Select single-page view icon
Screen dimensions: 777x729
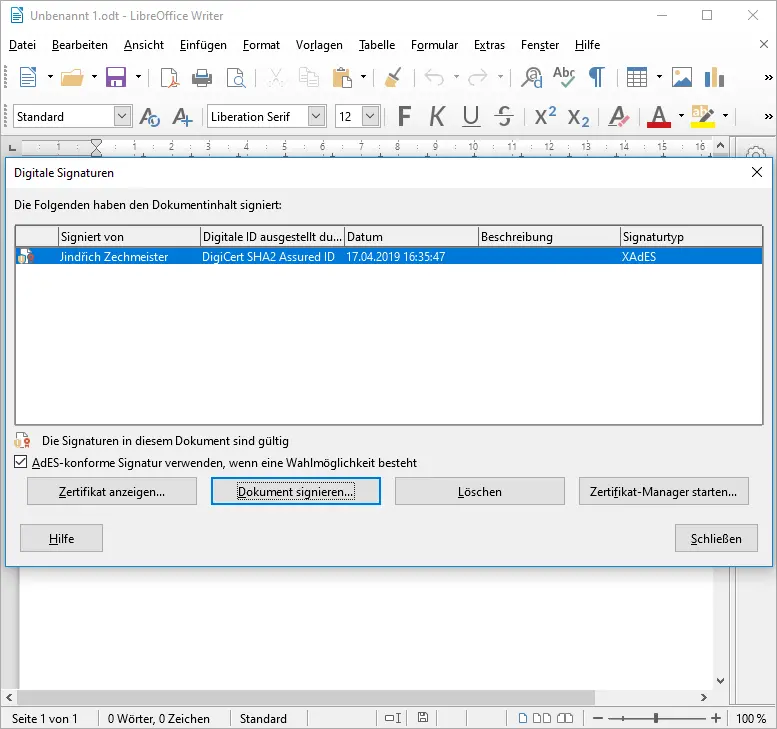click(522, 718)
